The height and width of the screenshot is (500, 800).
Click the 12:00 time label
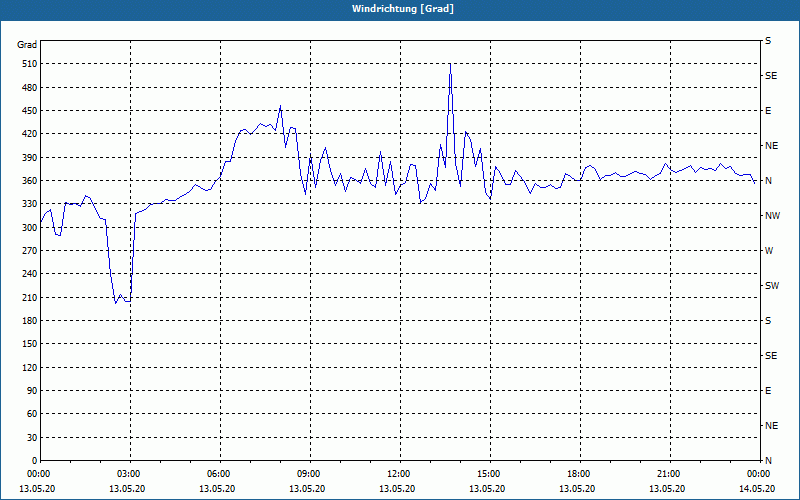pyautogui.click(x=399, y=474)
